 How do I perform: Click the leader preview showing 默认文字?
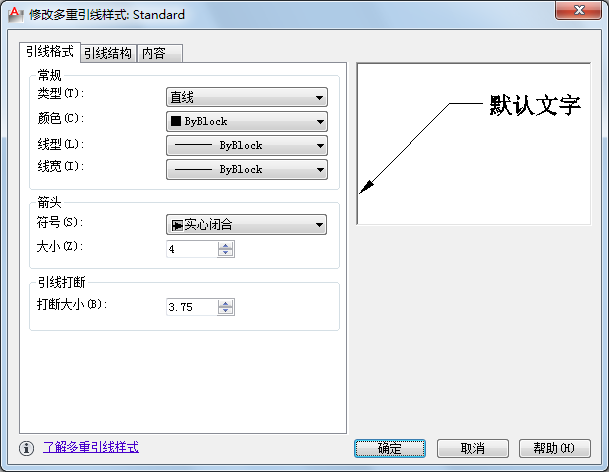click(474, 144)
